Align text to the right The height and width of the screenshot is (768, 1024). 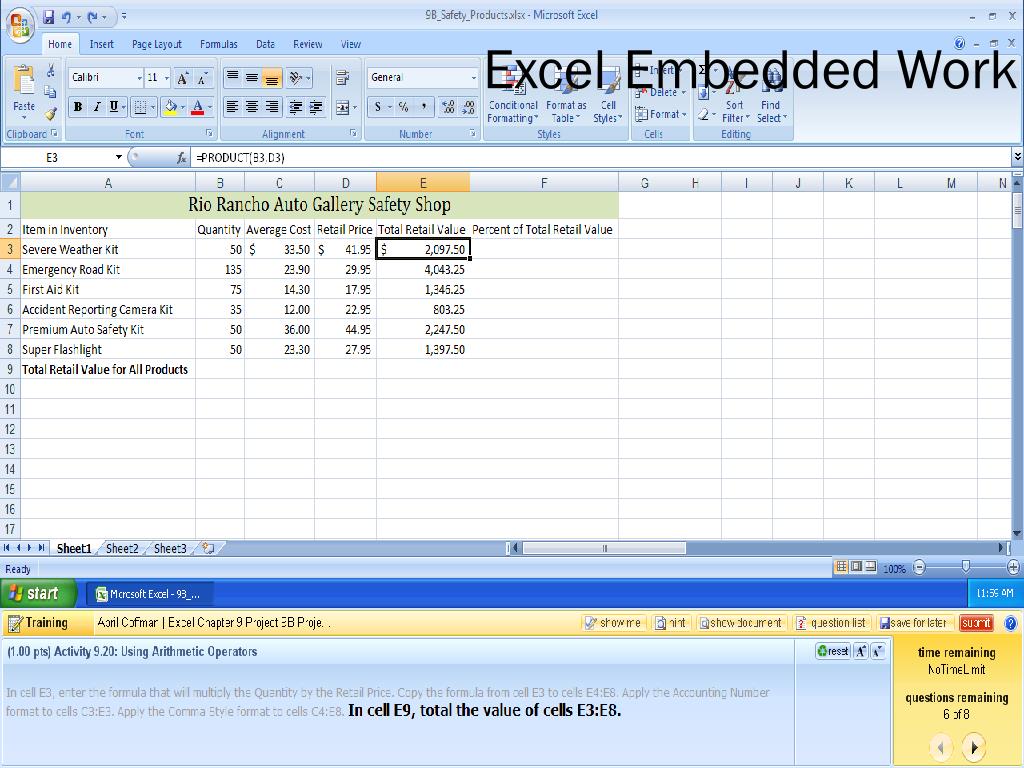[272, 106]
